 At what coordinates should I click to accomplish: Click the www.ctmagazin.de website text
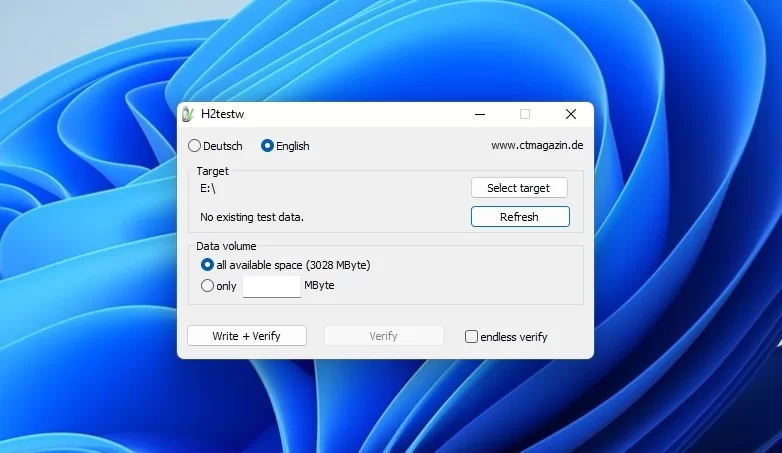(x=536, y=146)
